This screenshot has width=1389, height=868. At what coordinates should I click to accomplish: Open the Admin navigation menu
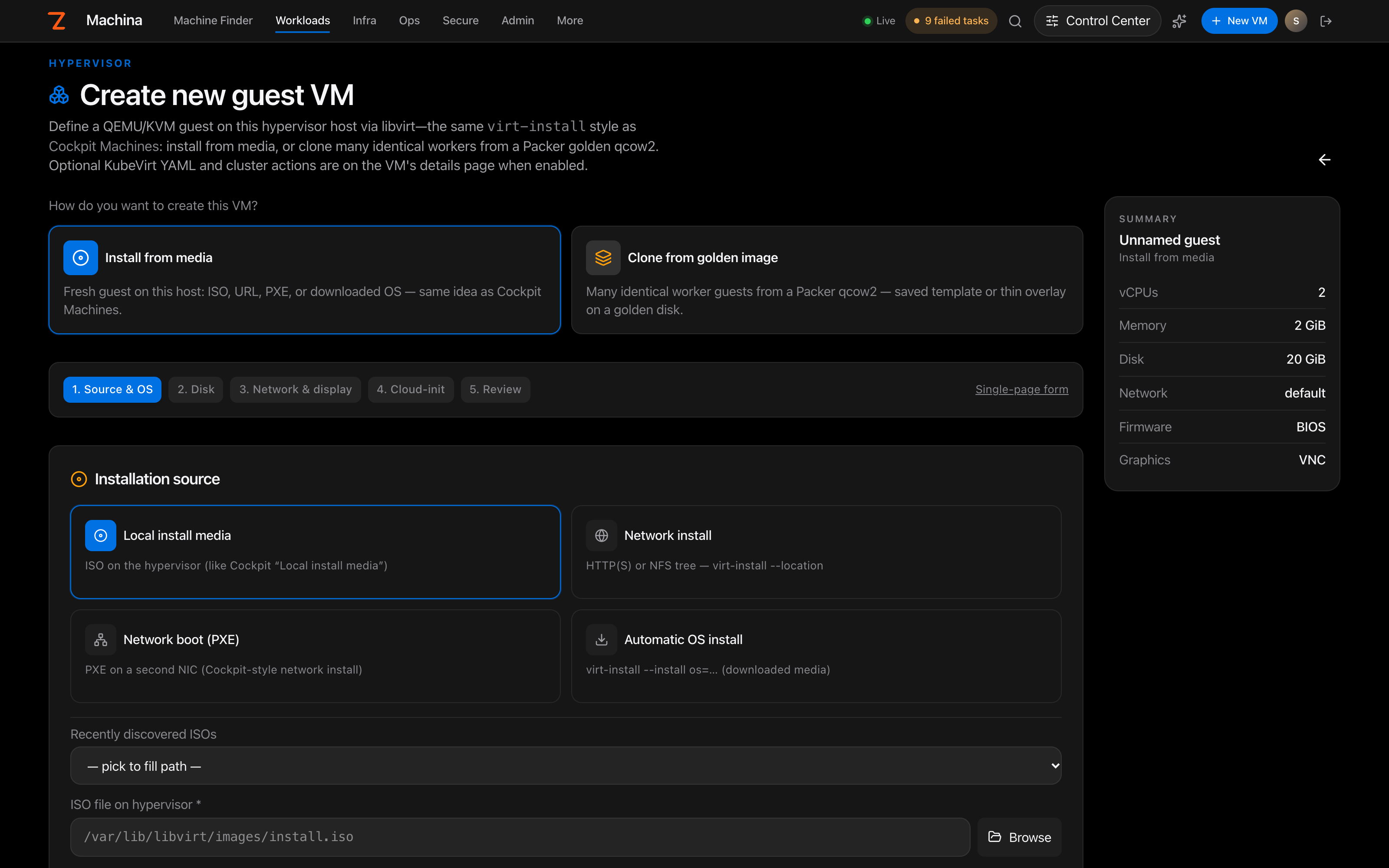click(x=518, y=21)
